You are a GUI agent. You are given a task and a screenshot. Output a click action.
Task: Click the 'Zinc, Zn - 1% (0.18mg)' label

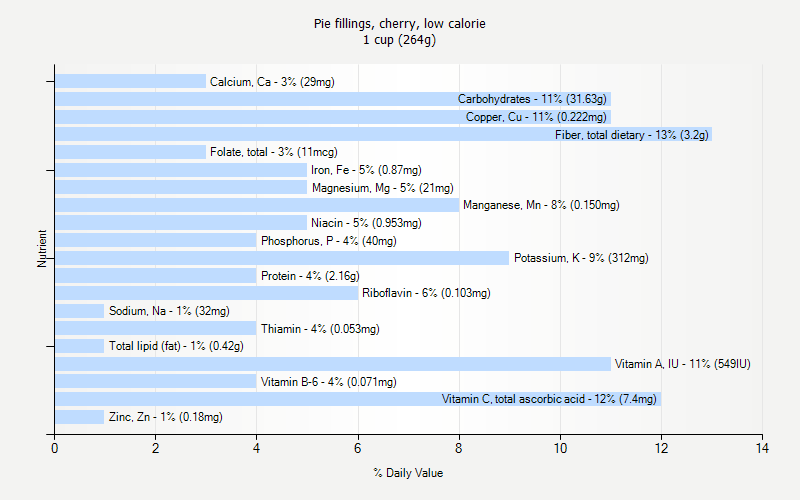tap(165, 417)
